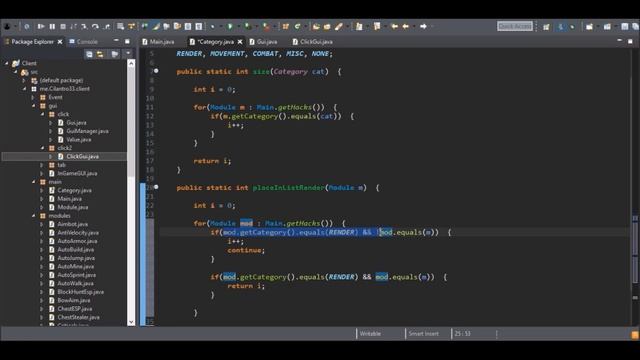640x360 pixels.
Task: Click the Smart Insert status field
Action: (x=424, y=334)
